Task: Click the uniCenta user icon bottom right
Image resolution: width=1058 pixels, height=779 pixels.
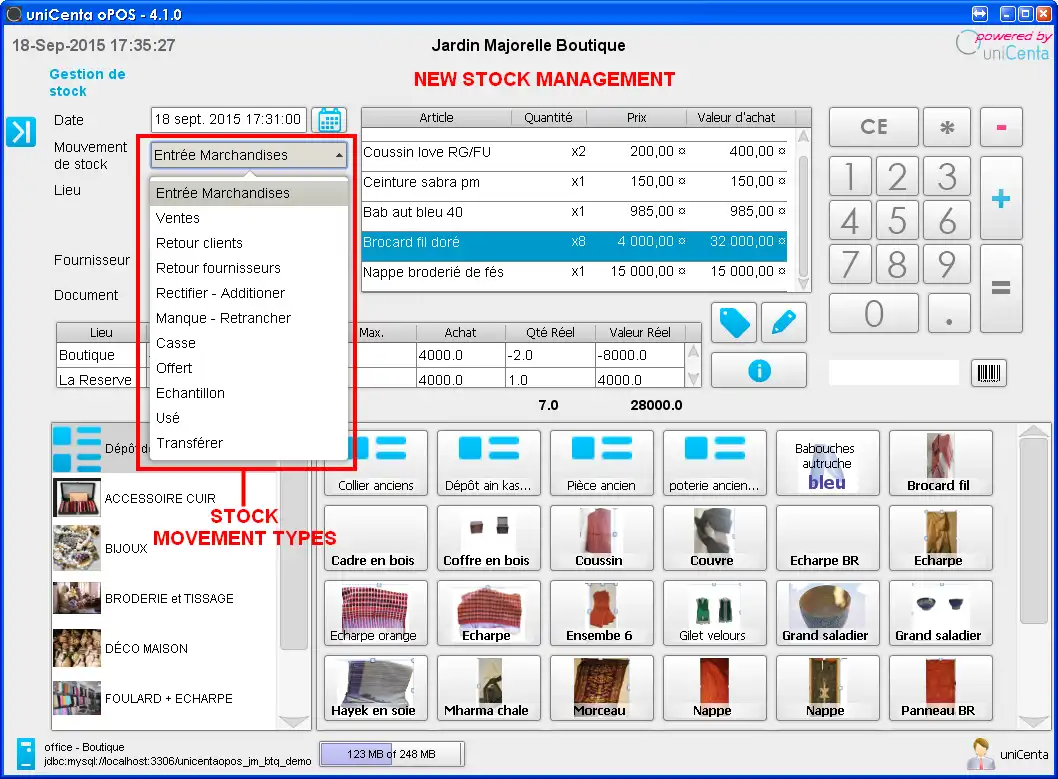Action: [980, 753]
